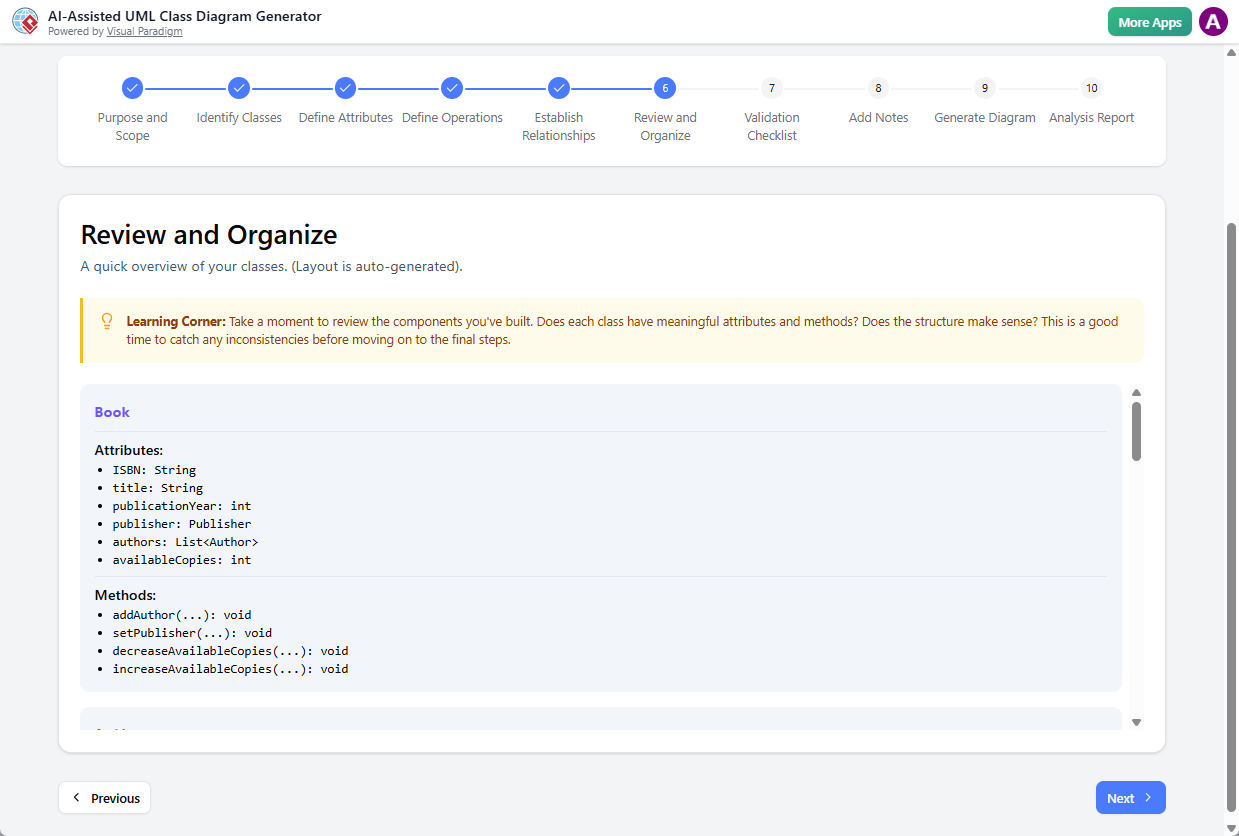Select the 'title: String' attribute

coord(158,488)
